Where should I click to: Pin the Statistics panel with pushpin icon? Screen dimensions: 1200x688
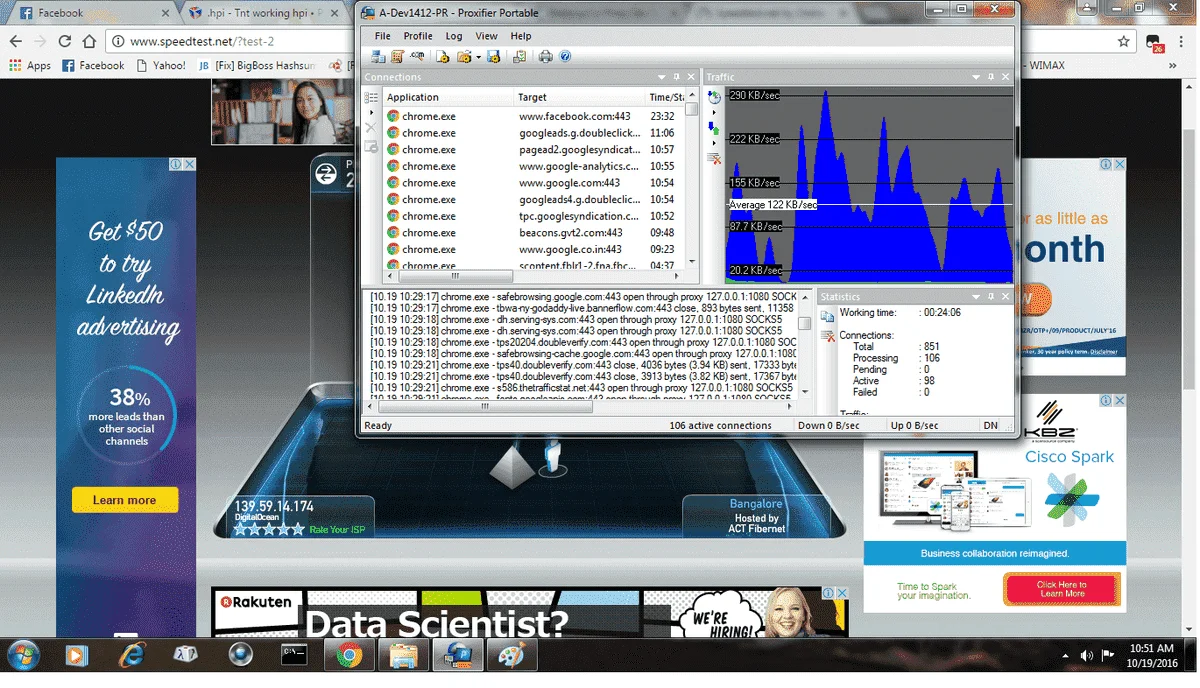[992, 297]
